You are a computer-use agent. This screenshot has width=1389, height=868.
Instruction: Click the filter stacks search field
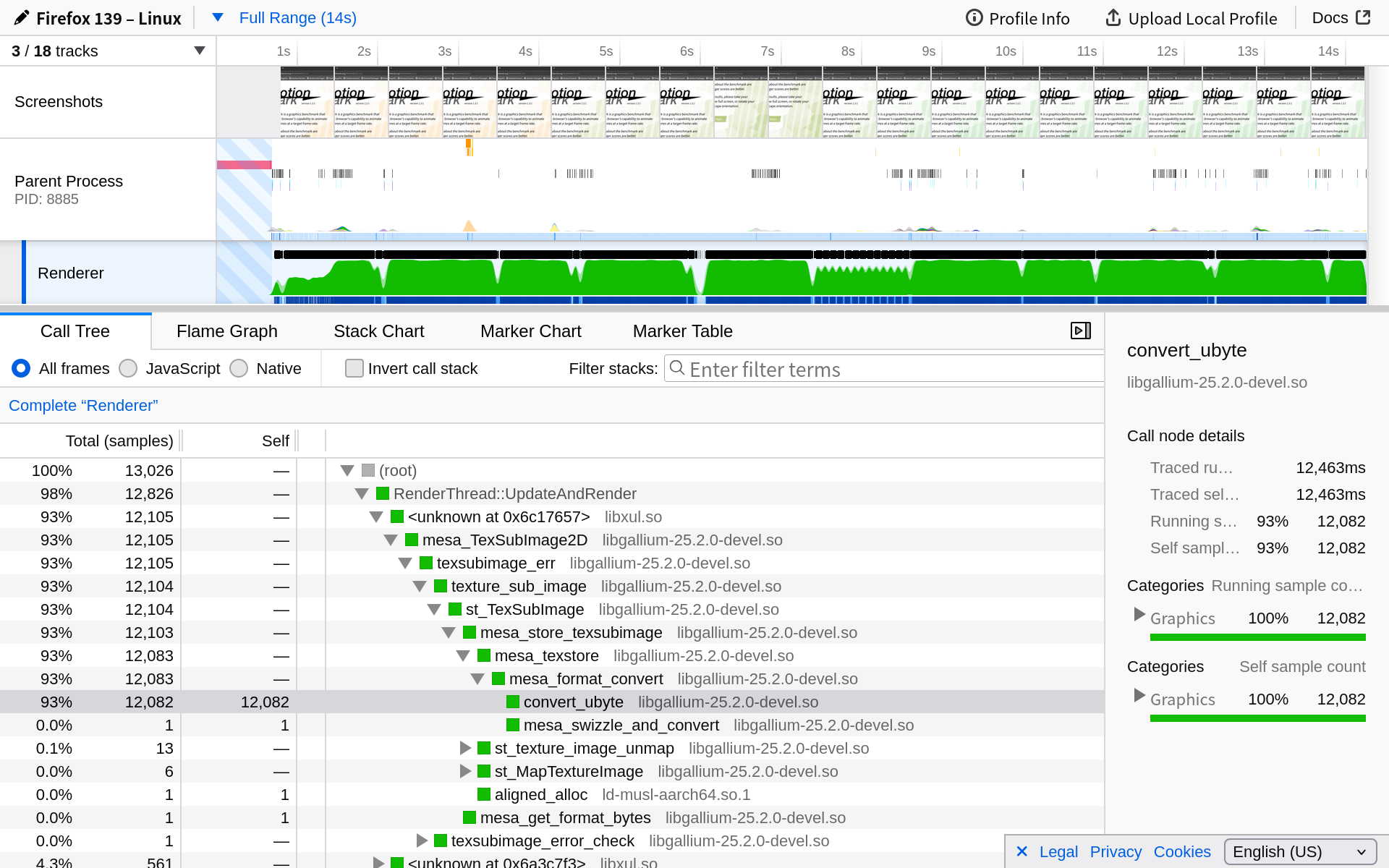coord(884,368)
